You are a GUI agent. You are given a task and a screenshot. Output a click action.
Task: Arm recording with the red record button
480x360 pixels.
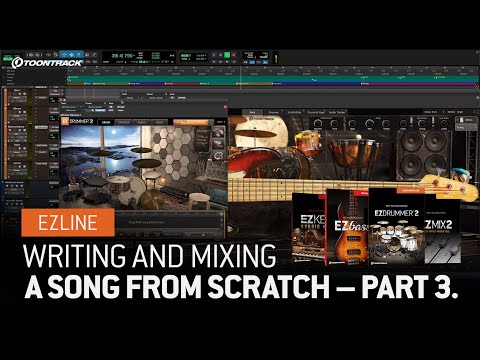pyautogui.click(x=234, y=55)
